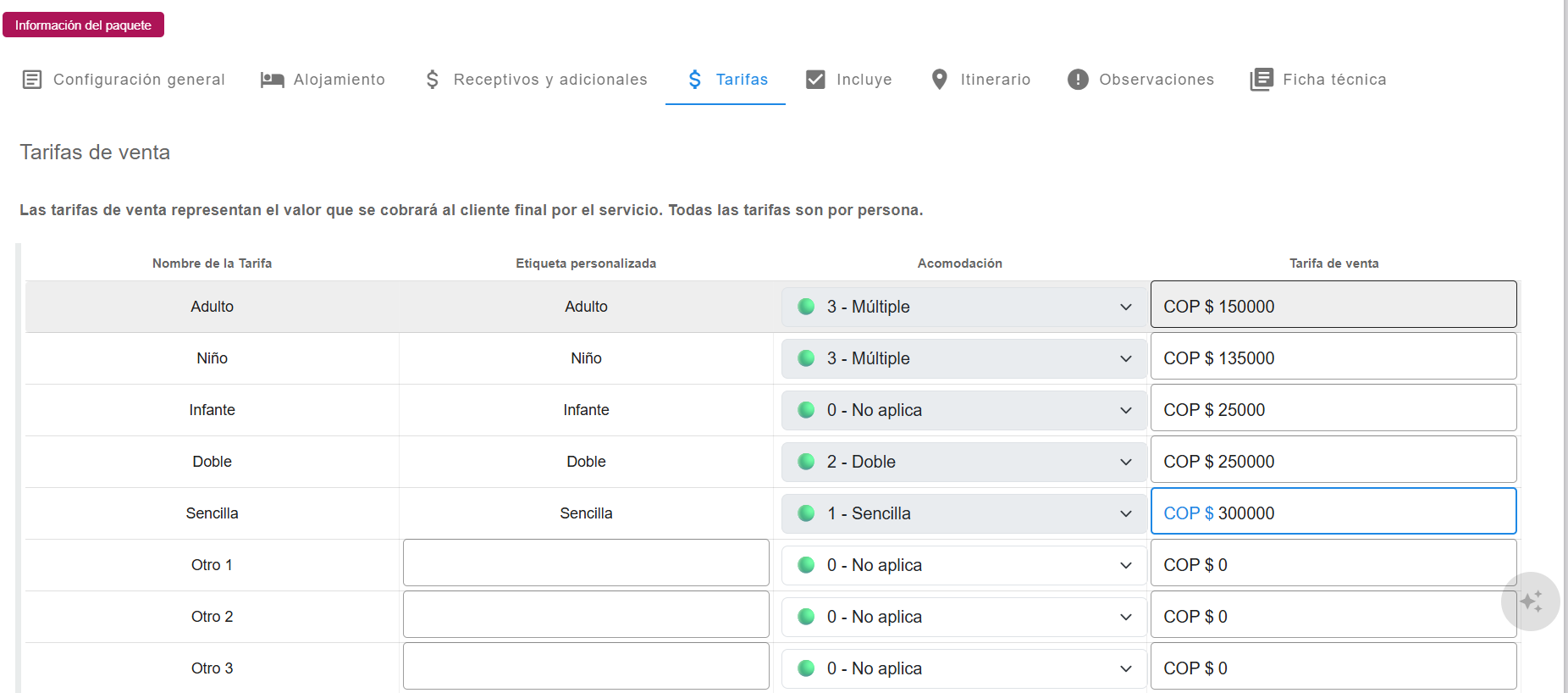Click the bed icon for Alojamiento
This screenshot has width=1568, height=693.
tap(272, 80)
